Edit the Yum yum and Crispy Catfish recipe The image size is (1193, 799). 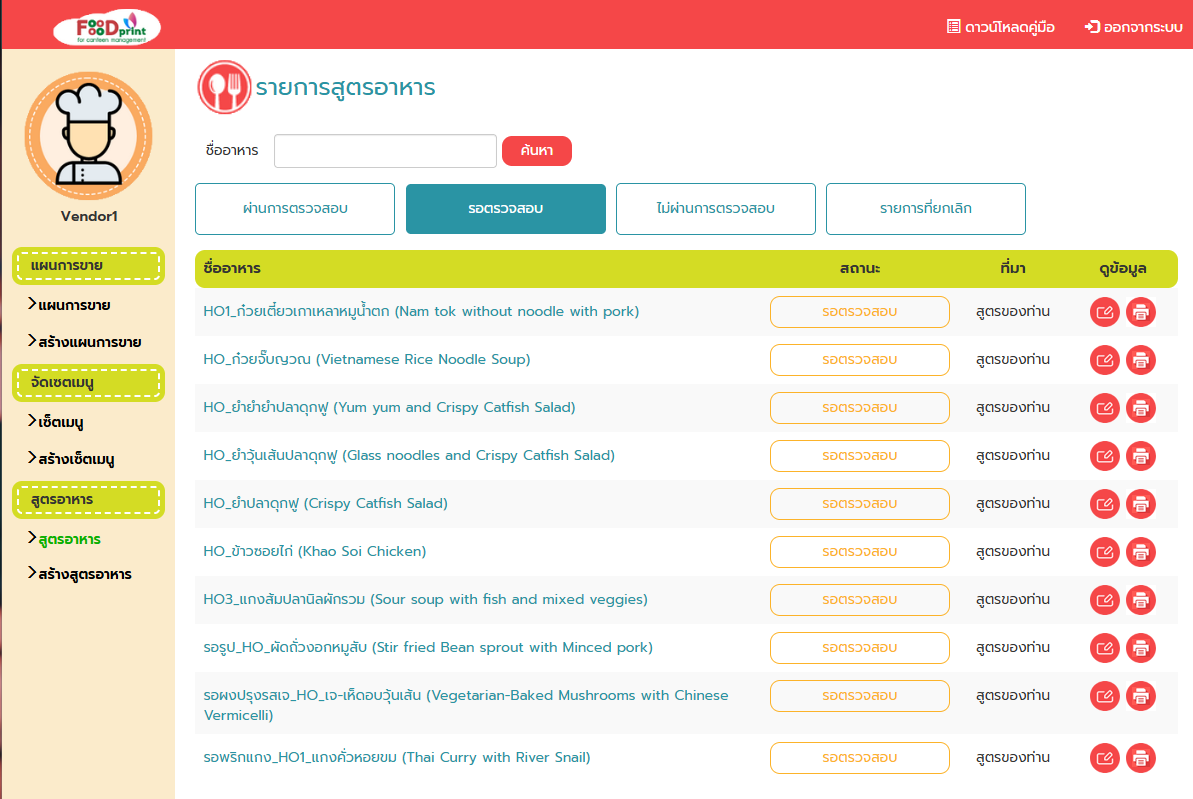(x=1105, y=408)
